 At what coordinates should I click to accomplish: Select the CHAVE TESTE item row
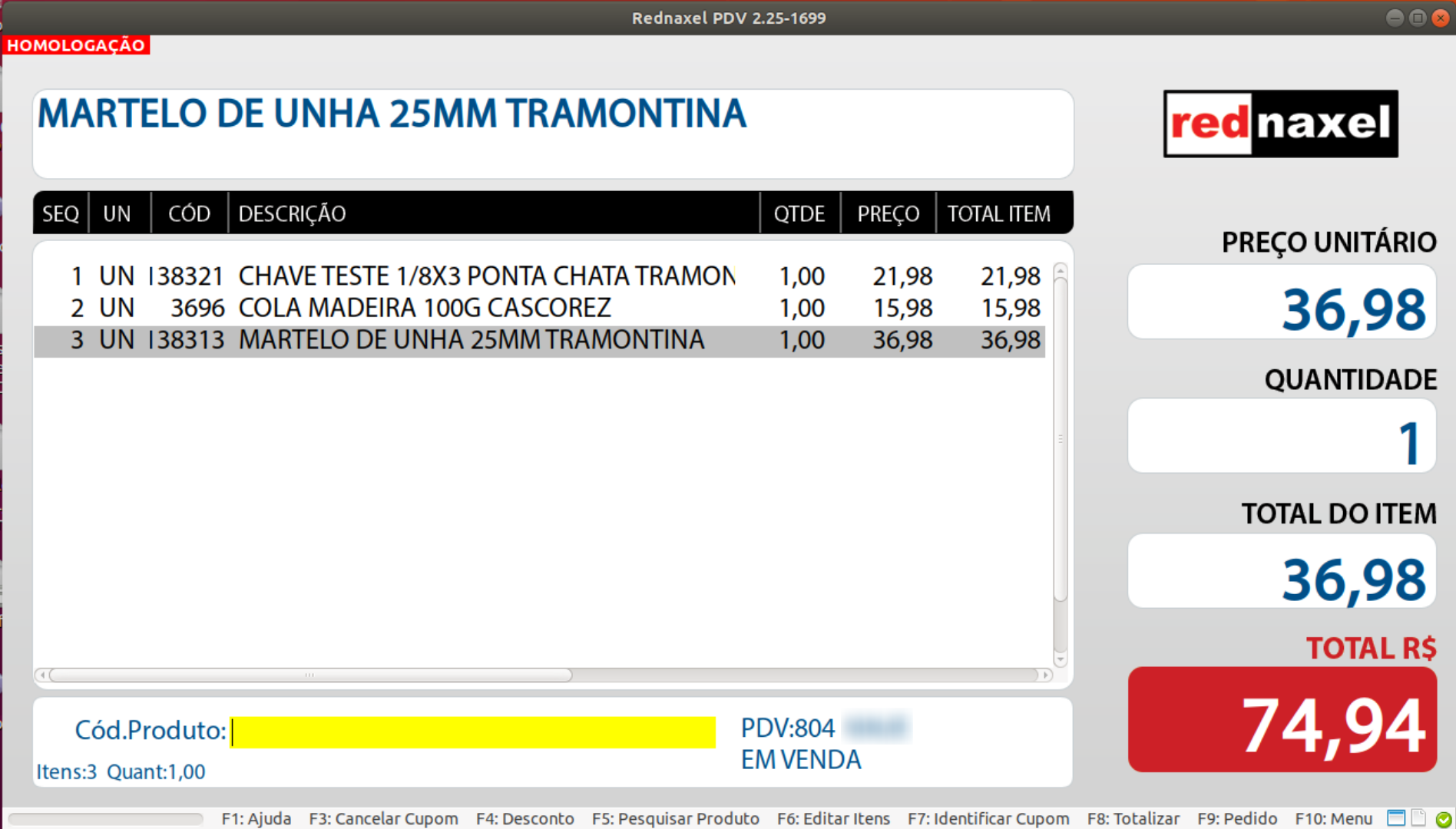pos(461,276)
